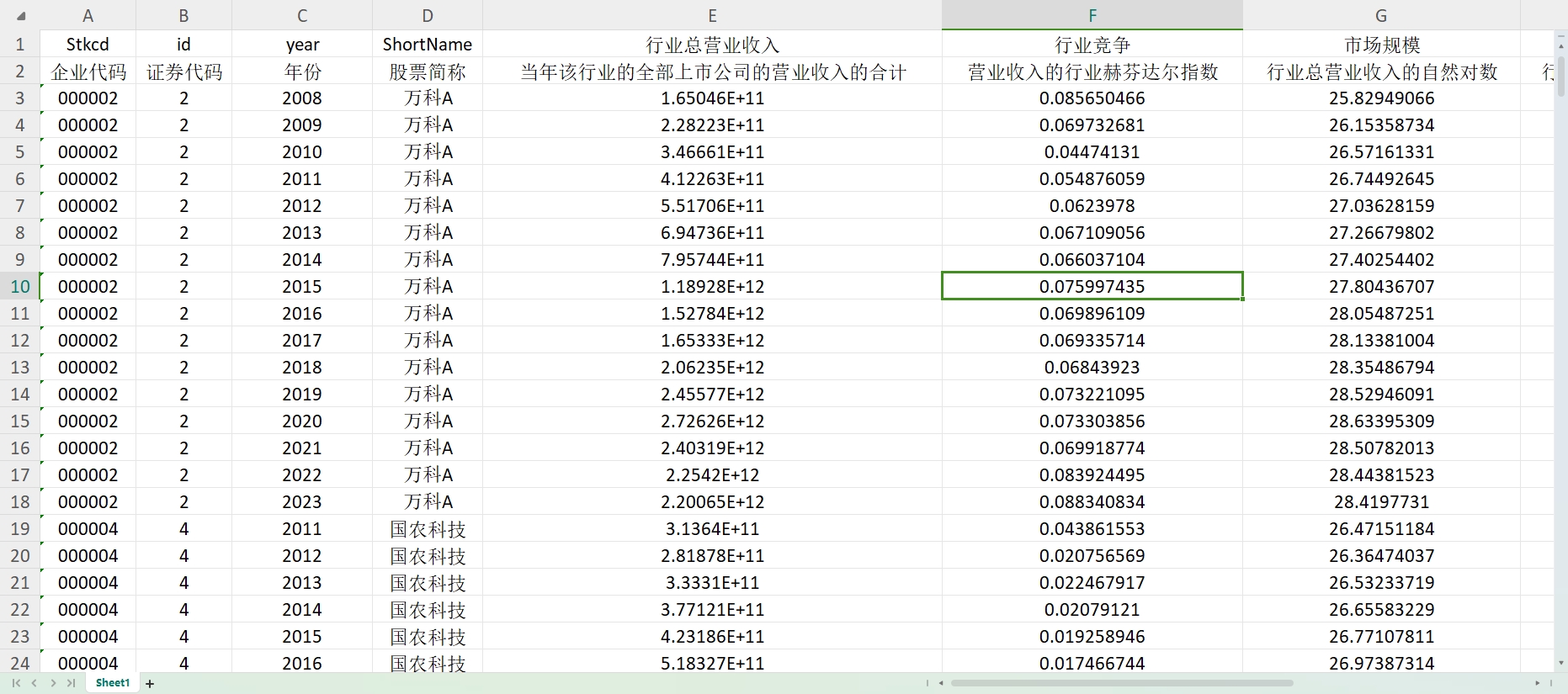
Task: Select the '0.075997435' highlighted cell
Action: (1092, 286)
